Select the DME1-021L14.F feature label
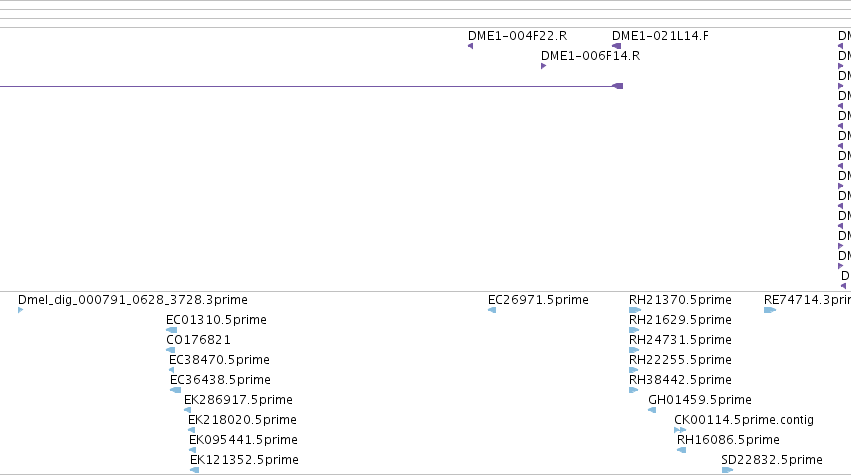The height and width of the screenshot is (475, 851). click(x=660, y=36)
